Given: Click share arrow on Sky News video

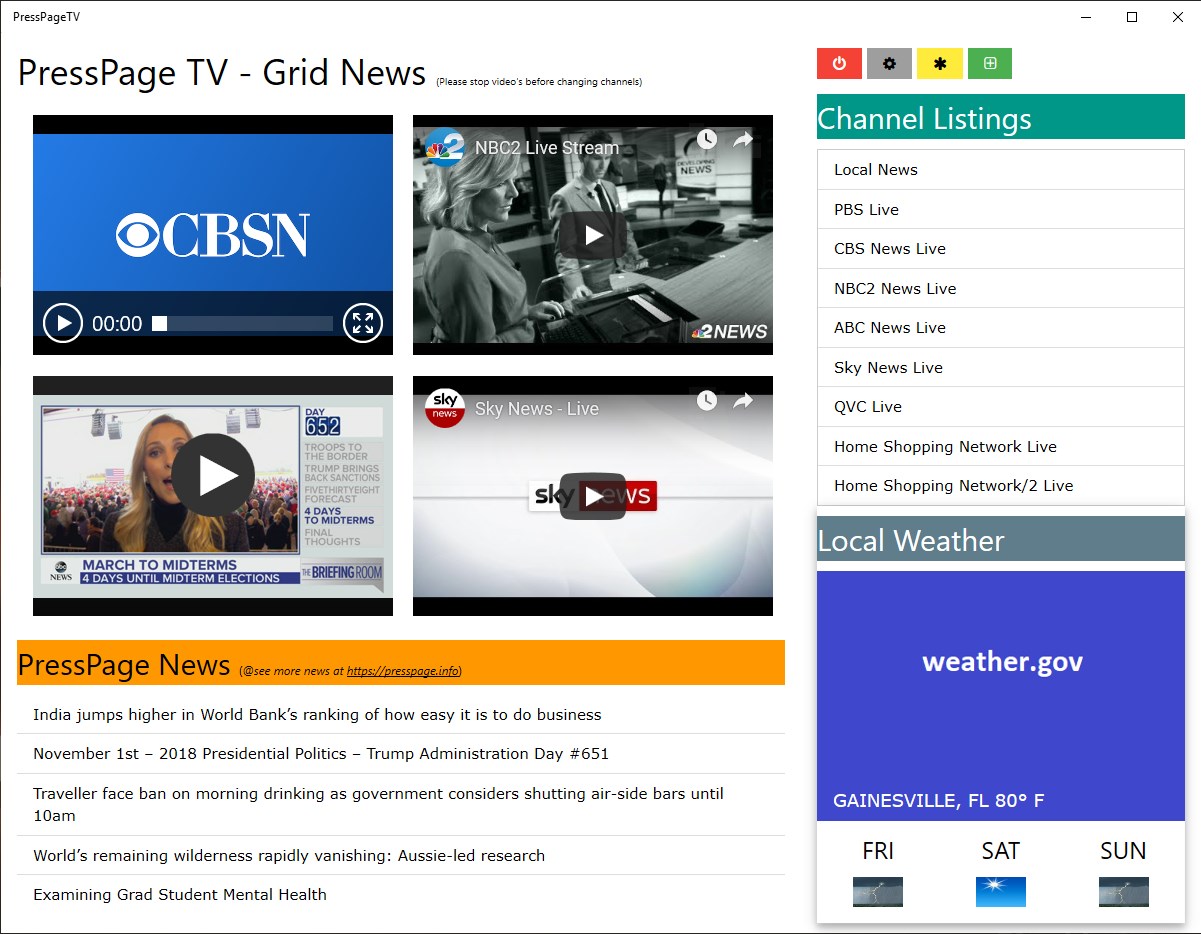Looking at the screenshot, I should pos(742,401).
